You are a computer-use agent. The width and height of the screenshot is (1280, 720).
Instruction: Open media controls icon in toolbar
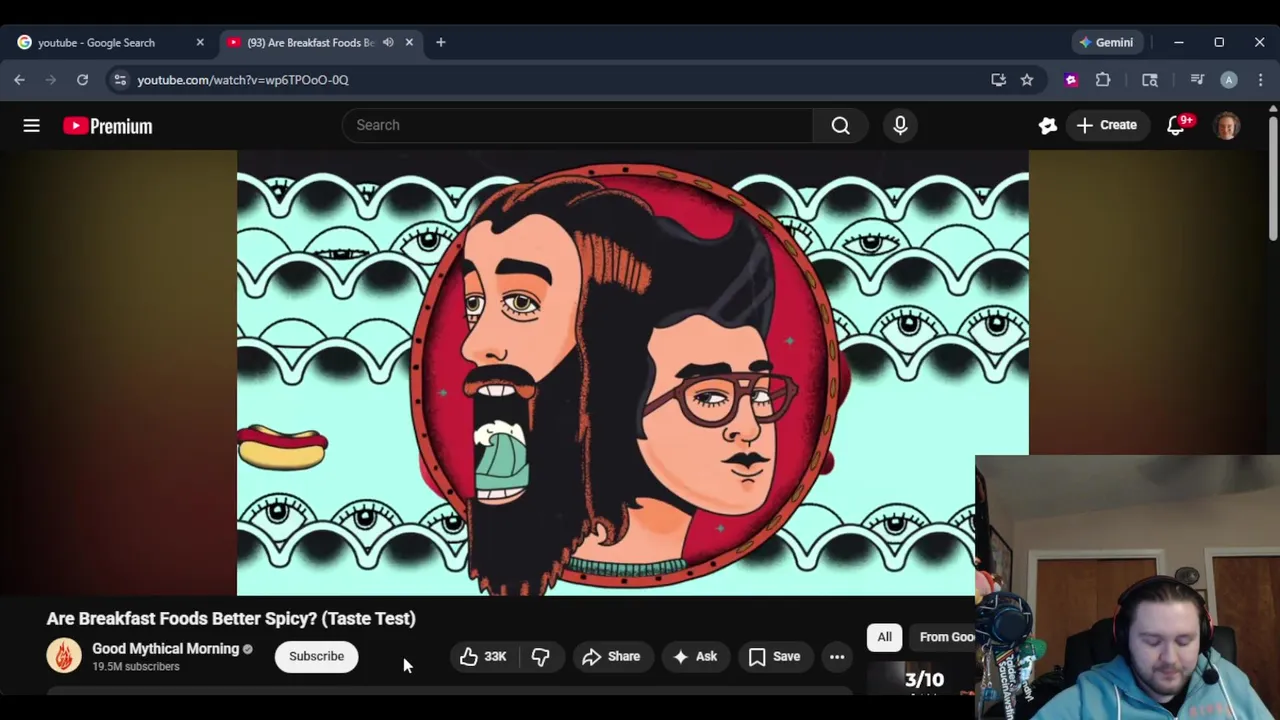point(1197,80)
